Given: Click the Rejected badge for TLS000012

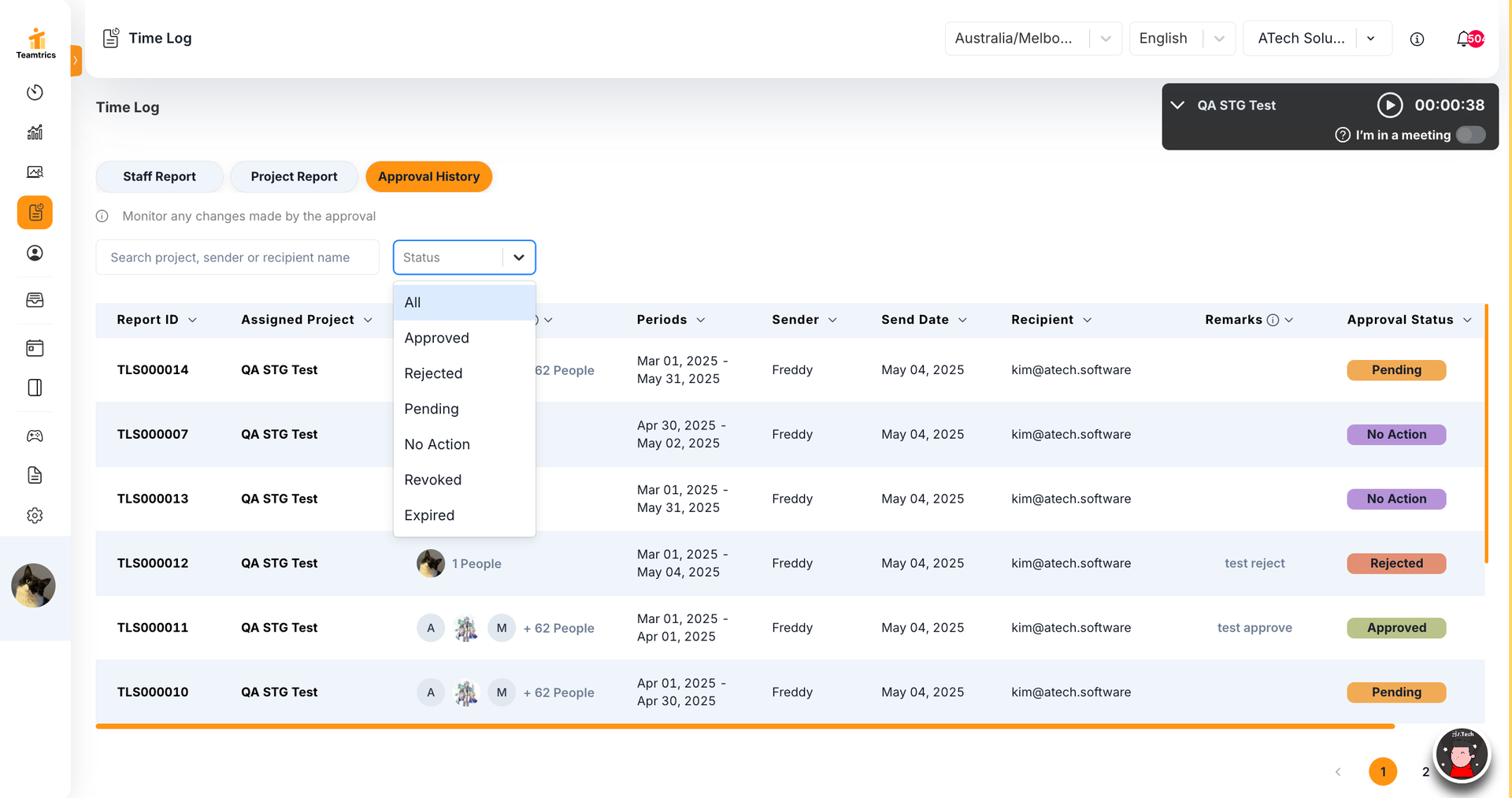Looking at the screenshot, I should point(1396,563).
